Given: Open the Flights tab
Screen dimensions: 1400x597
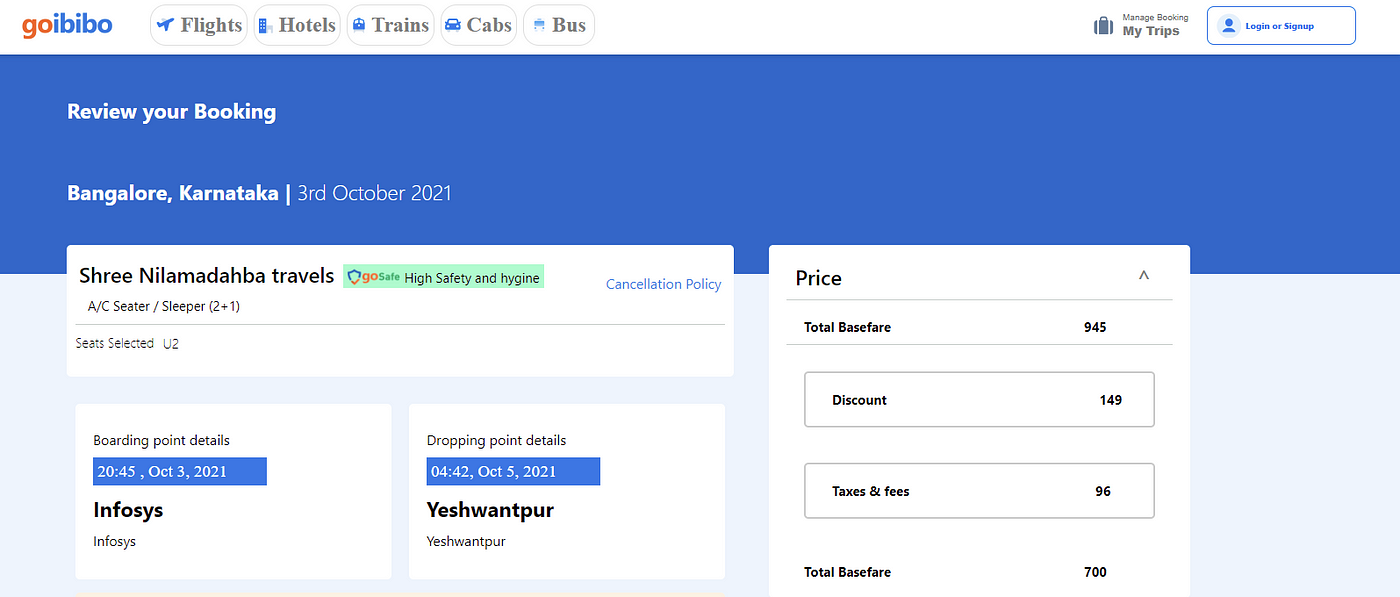Looking at the screenshot, I should tap(199, 25).
